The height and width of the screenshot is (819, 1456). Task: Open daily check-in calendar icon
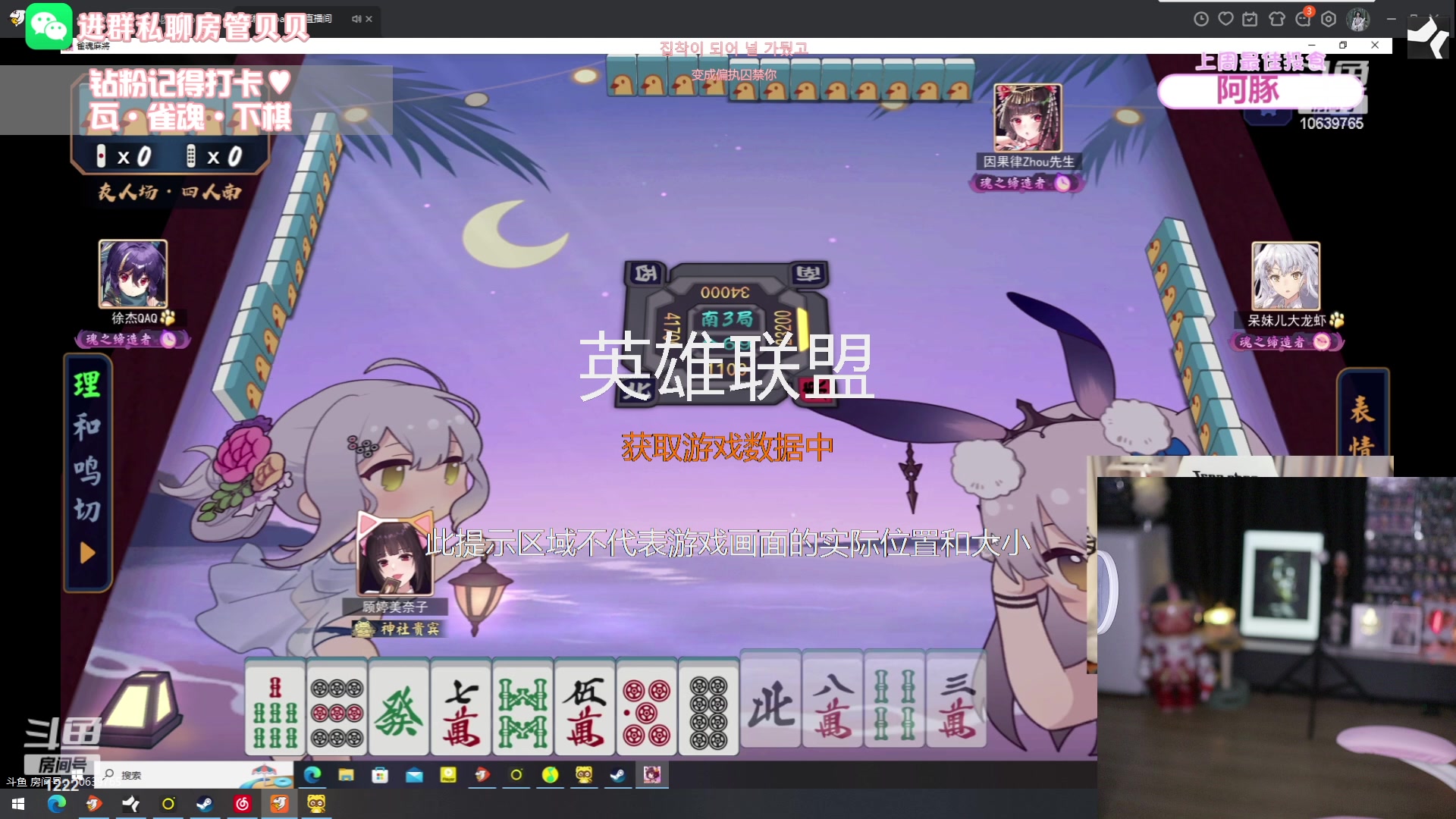(x=1250, y=19)
